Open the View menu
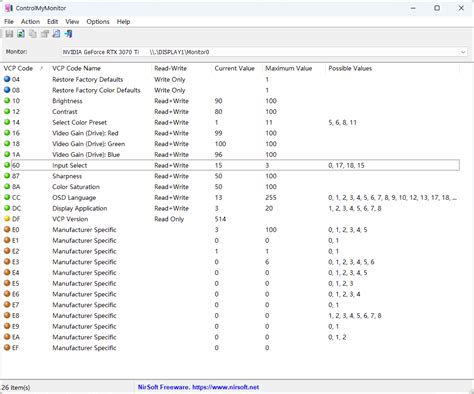The width and height of the screenshot is (474, 394). click(x=72, y=22)
